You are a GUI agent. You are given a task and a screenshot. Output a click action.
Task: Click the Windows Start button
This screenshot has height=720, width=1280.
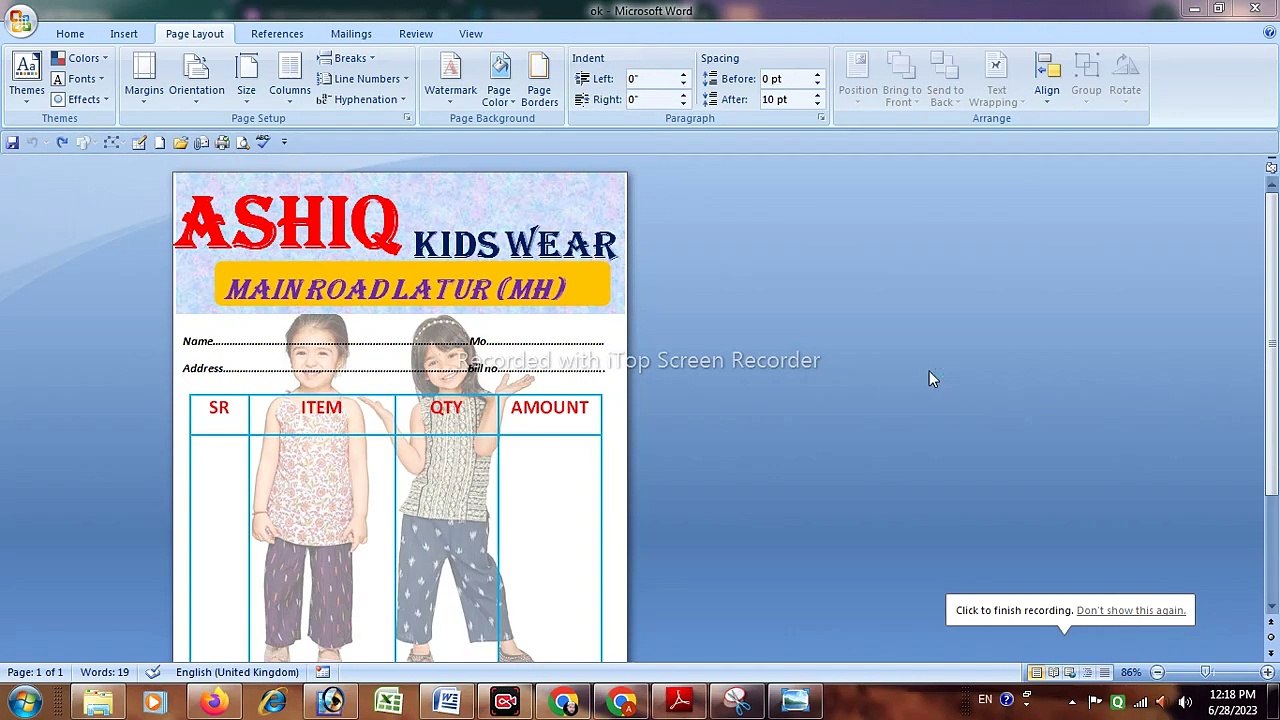click(24, 701)
